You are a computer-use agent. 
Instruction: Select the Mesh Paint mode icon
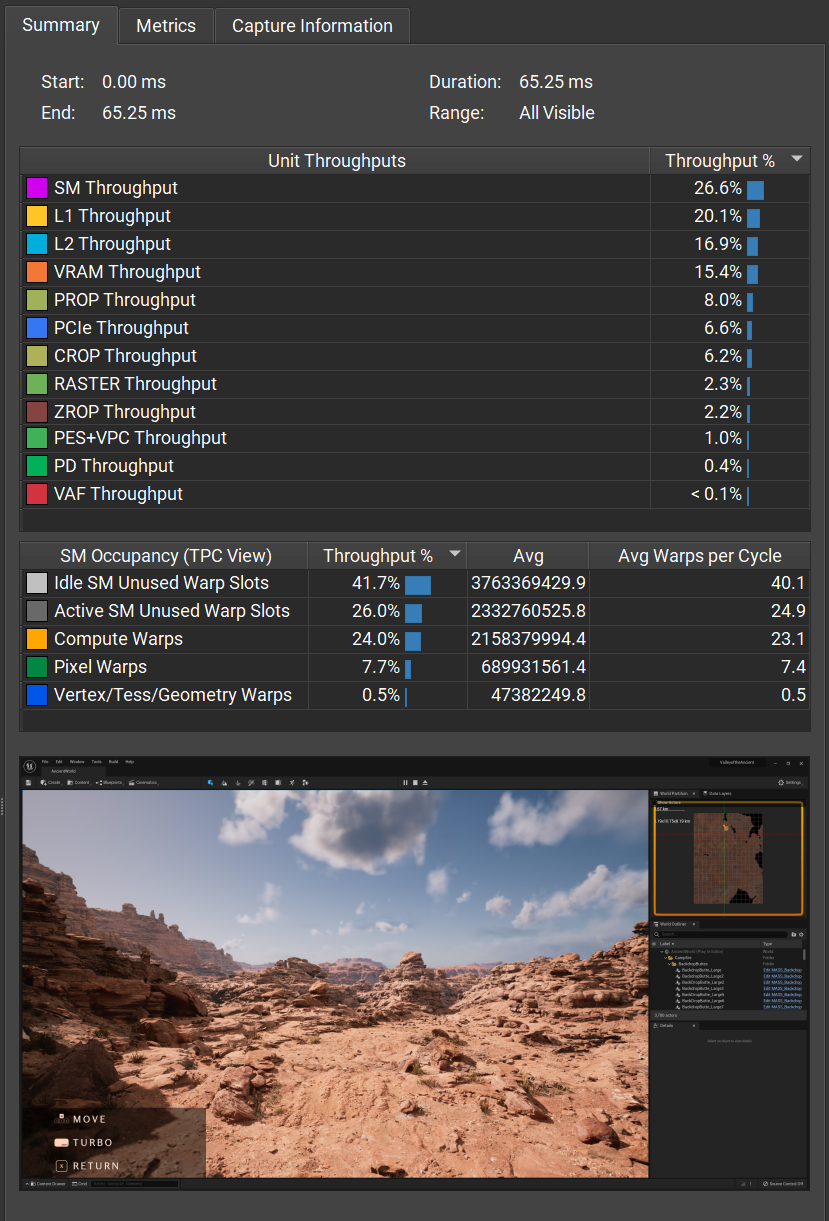point(251,783)
